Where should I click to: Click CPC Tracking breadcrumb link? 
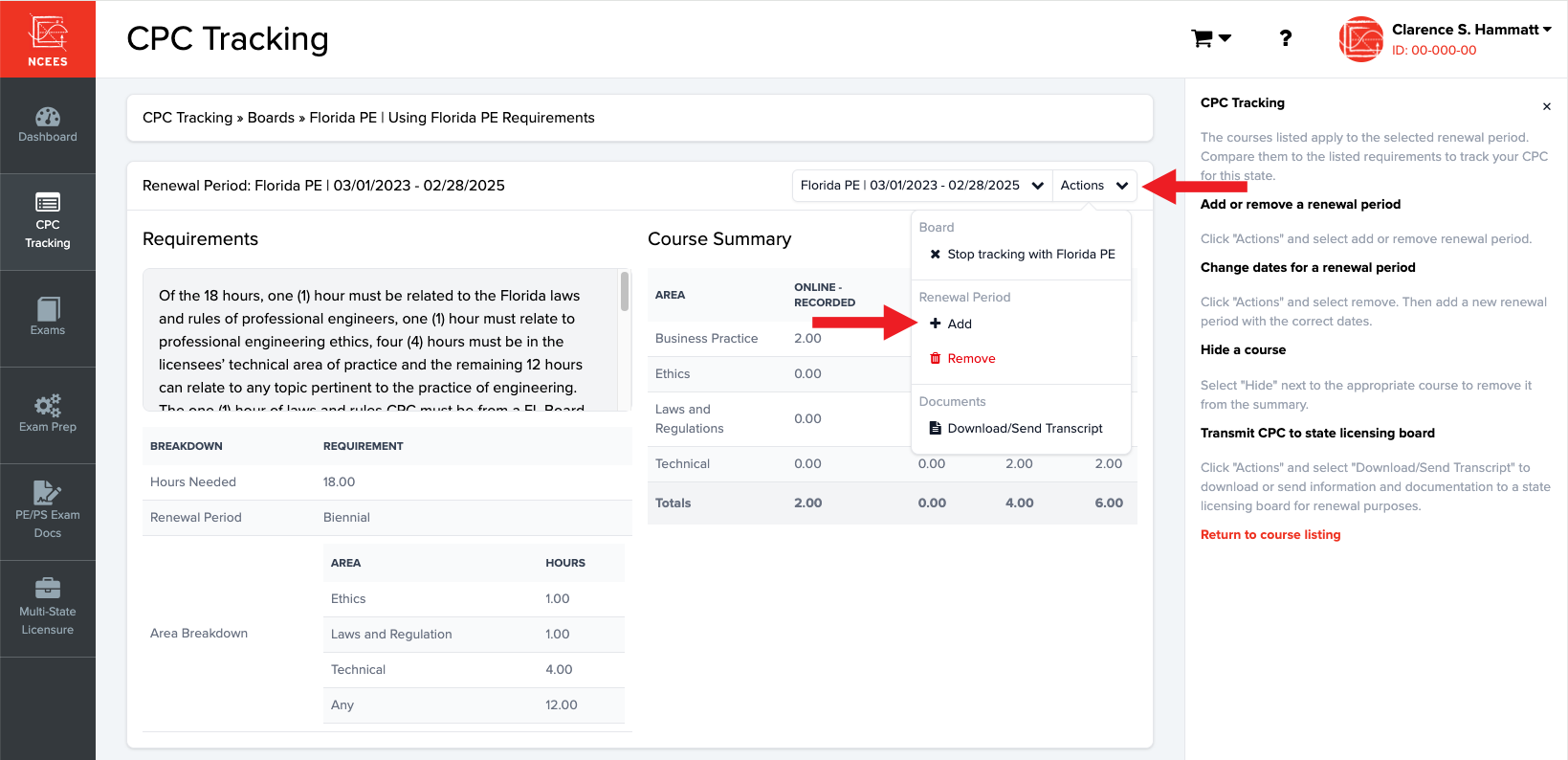[188, 118]
